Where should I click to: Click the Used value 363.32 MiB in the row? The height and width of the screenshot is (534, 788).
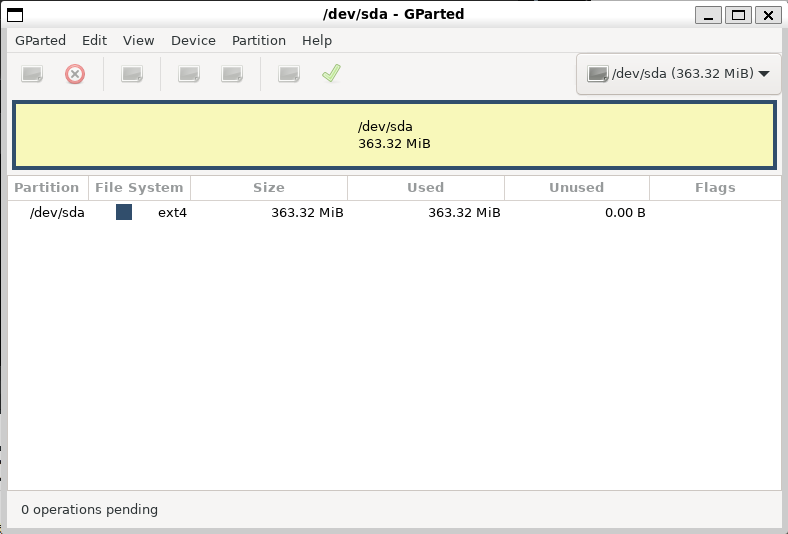coord(464,213)
